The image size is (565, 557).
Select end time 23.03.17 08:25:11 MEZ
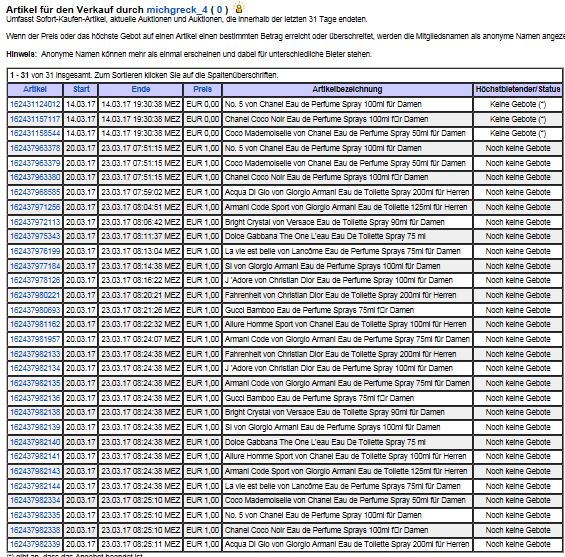[141, 544]
